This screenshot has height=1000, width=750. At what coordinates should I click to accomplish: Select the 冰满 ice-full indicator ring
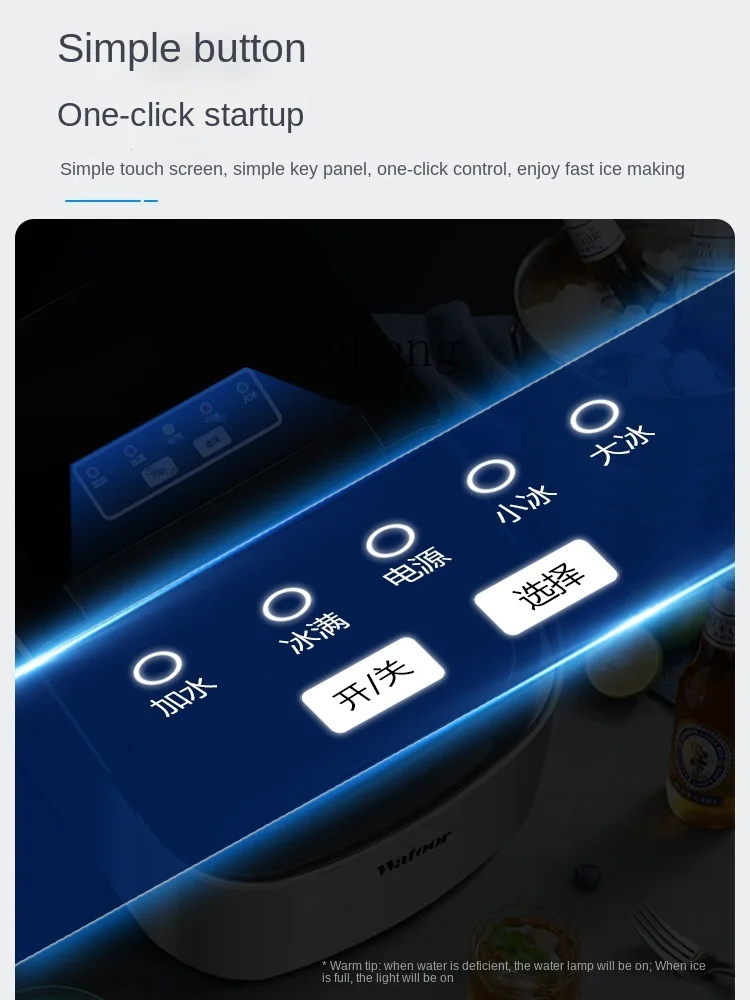click(x=287, y=605)
